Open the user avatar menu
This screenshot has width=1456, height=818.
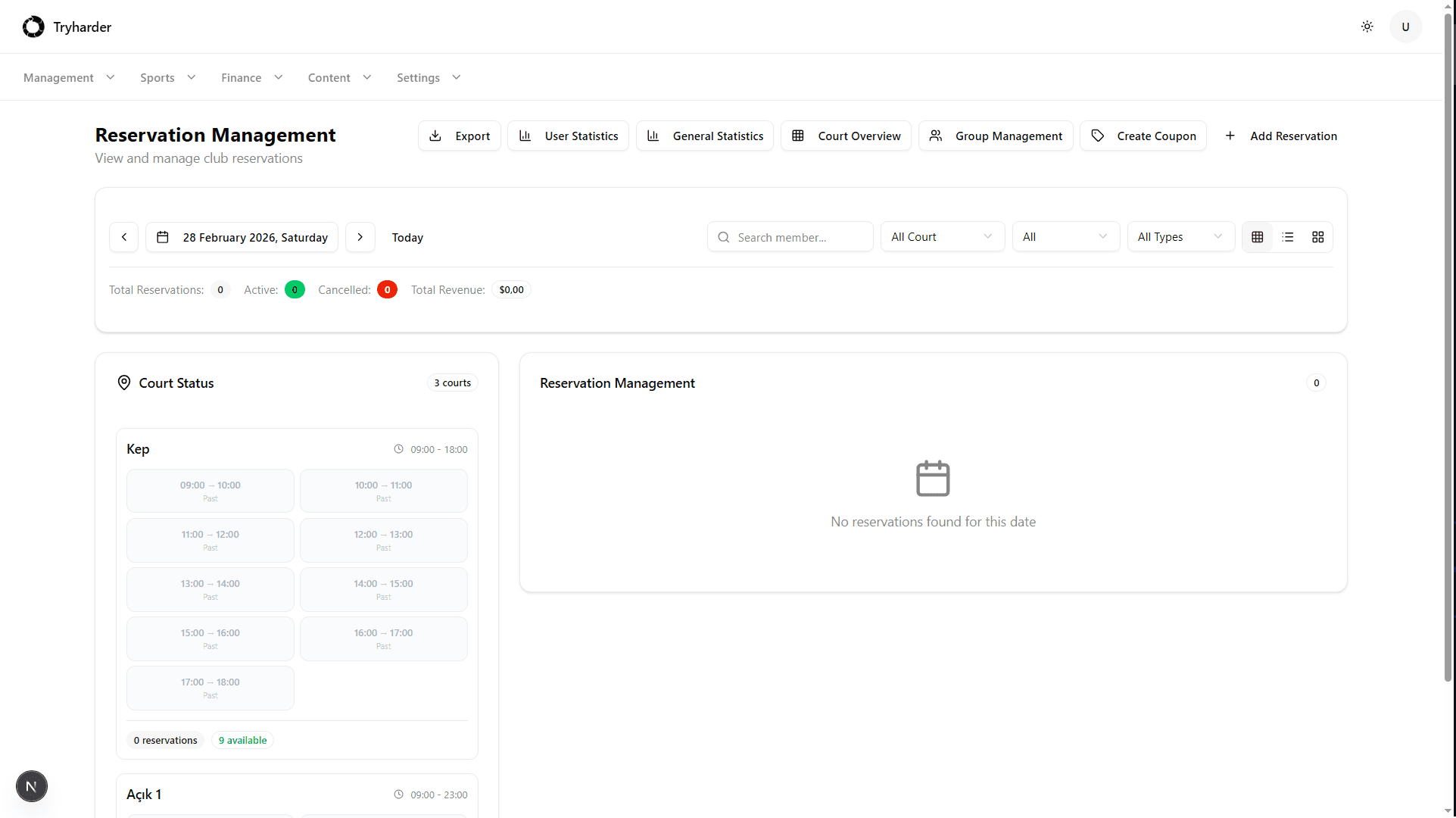(1405, 27)
